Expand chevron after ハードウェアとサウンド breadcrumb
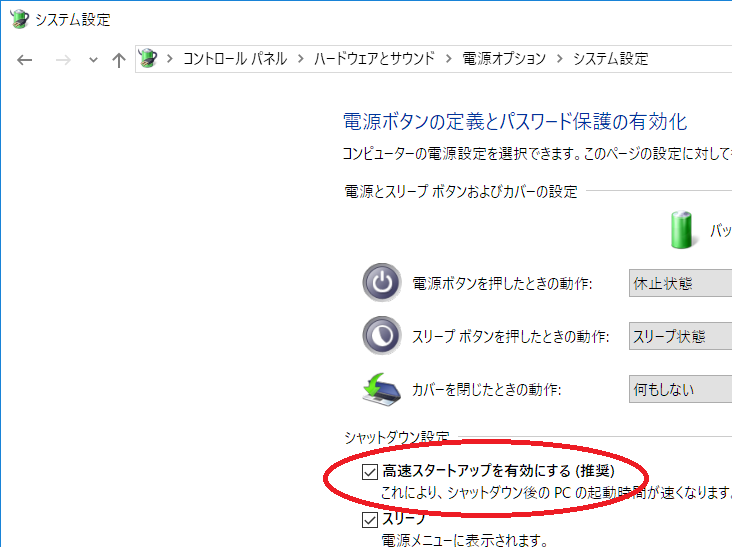 click(449, 59)
